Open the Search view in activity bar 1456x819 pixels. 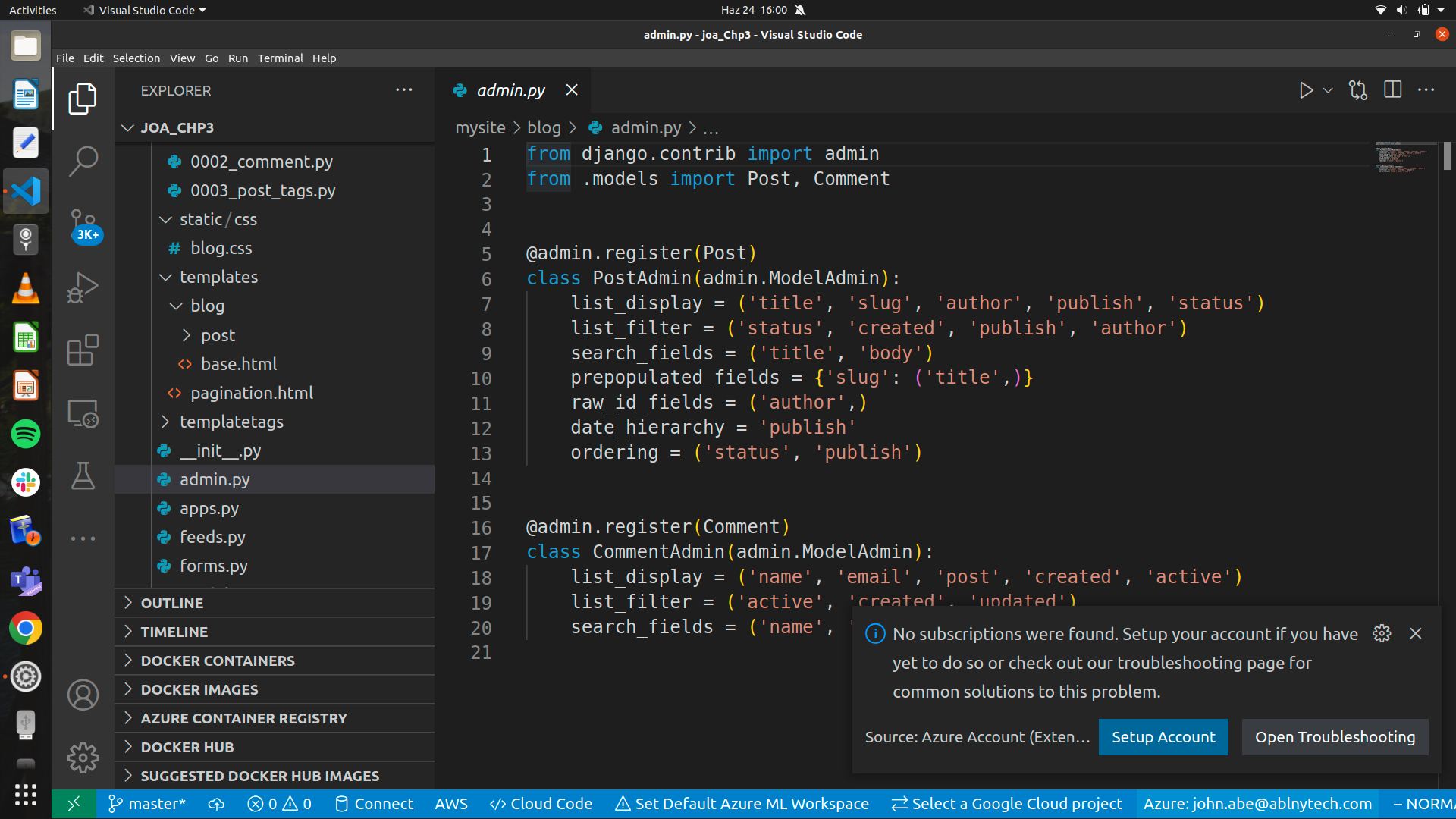point(83,161)
